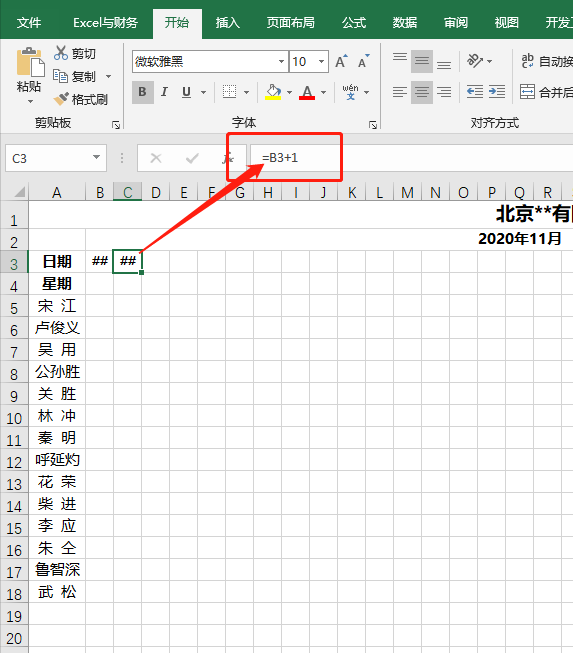Click the Paste clipboard icon
This screenshot has height=653, width=573.
[x=29, y=62]
